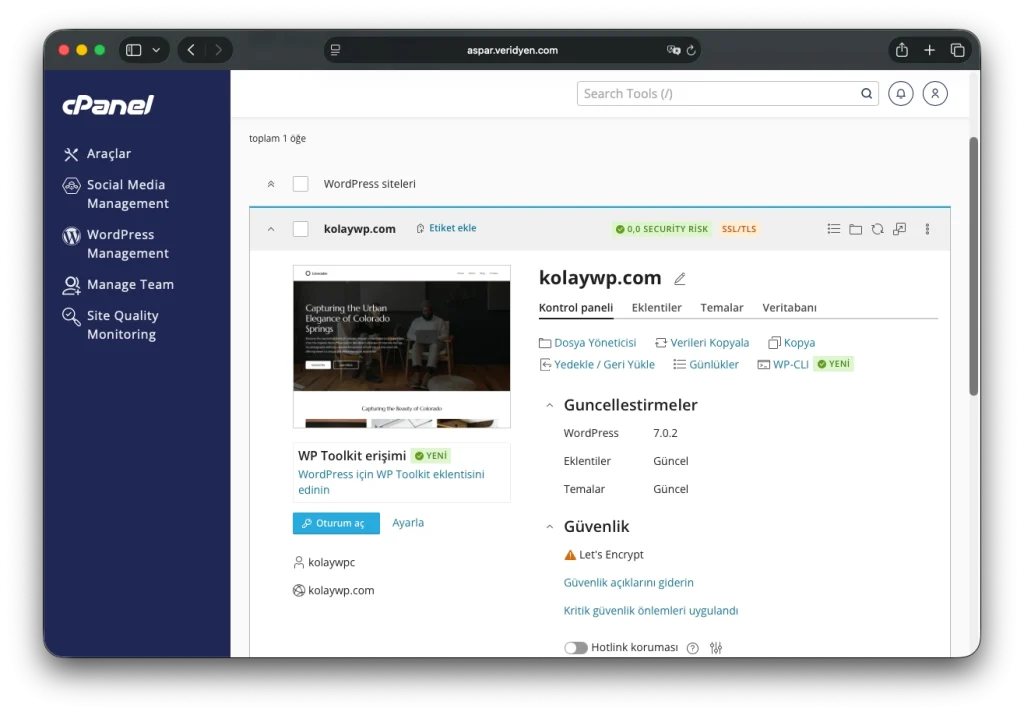Toggle Hotlink koruması switch
This screenshot has width=1024, height=715.
click(576, 647)
